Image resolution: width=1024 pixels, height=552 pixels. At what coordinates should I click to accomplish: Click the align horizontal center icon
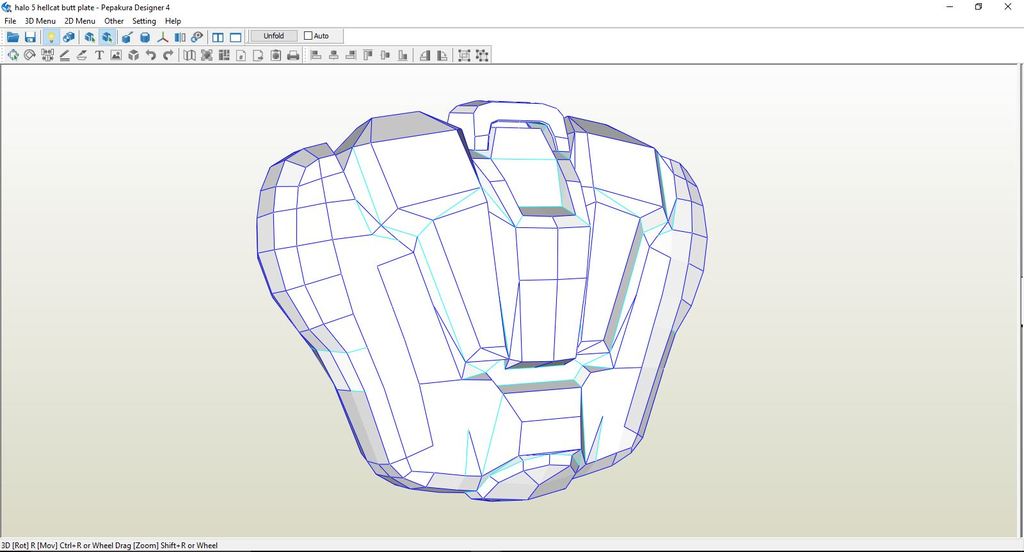point(333,56)
